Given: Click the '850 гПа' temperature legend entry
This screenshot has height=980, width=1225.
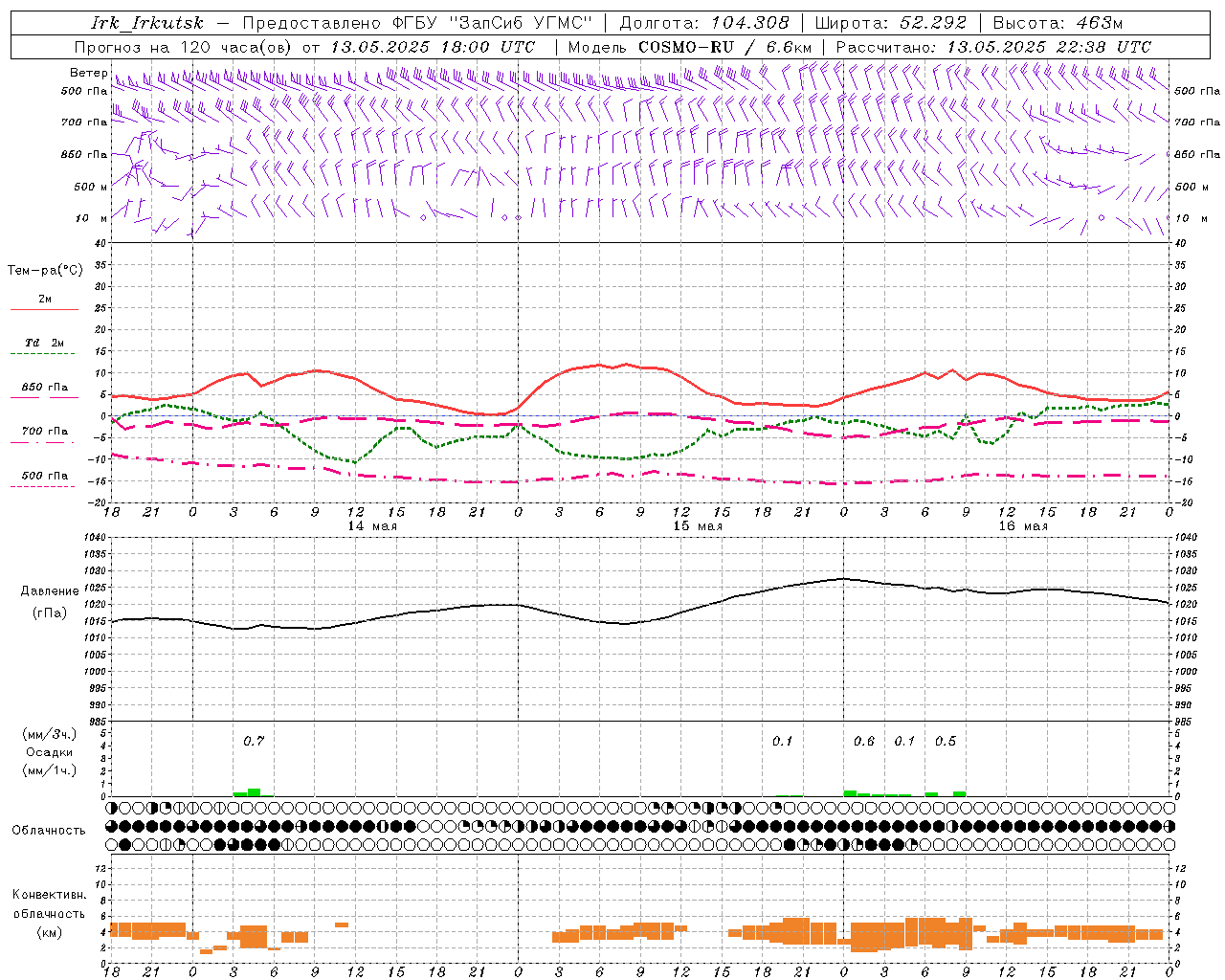Looking at the screenshot, I should pos(45,388).
